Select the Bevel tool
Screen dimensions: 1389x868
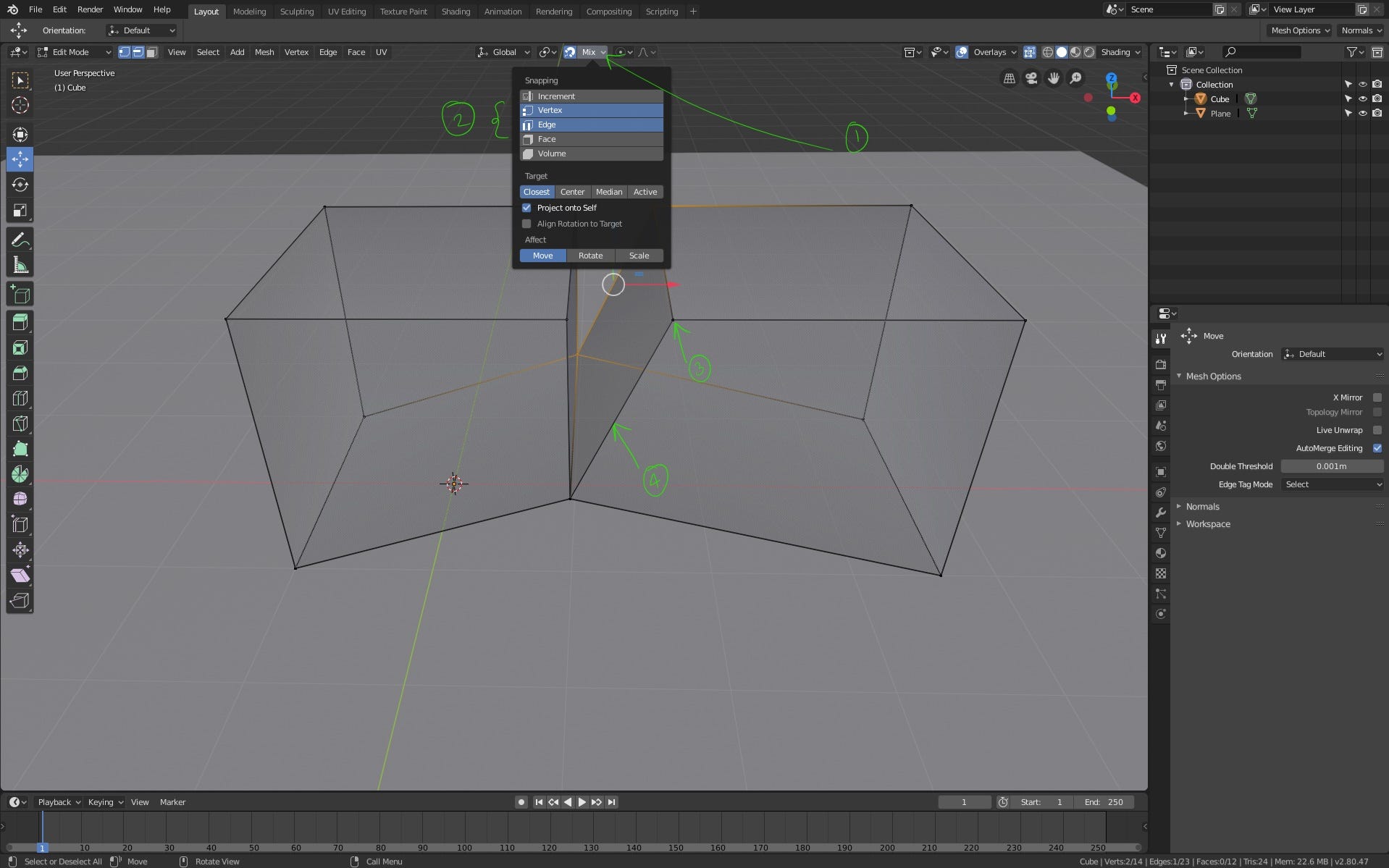[20, 373]
